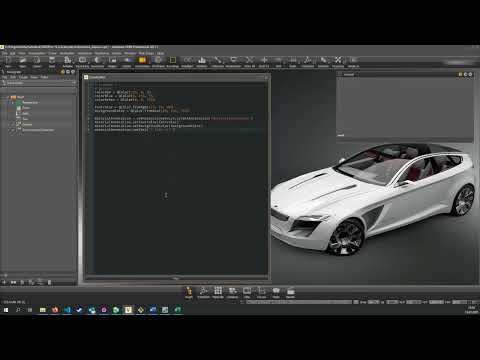This screenshot has width=480, height=360.
Task: Click the Open file toolbar icon
Action: click(x=22, y=60)
